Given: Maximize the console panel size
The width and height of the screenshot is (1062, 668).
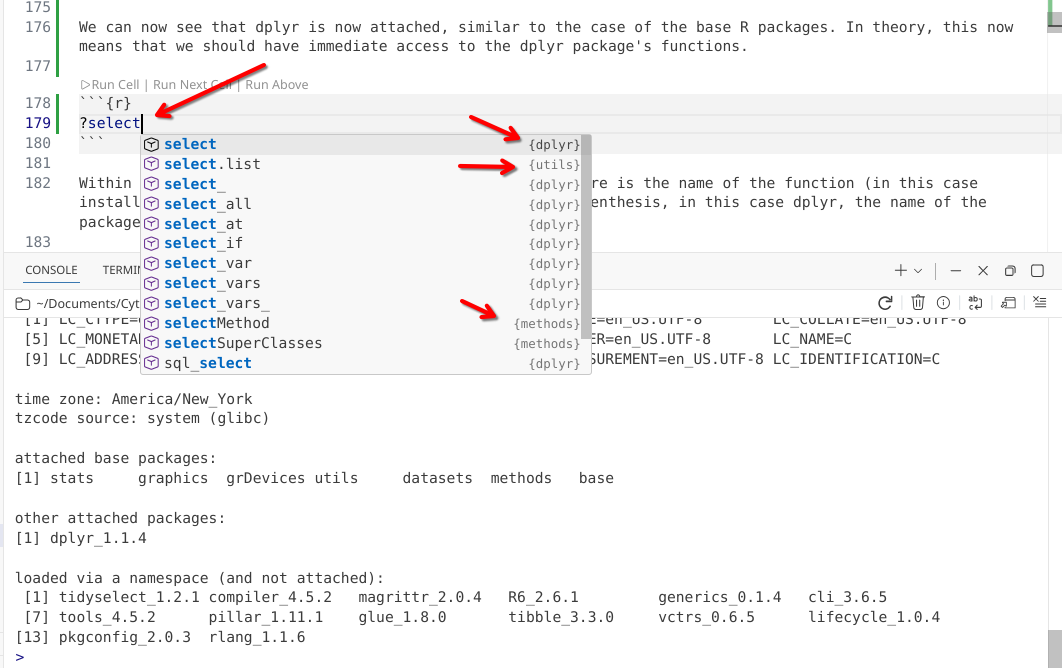Looking at the screenshot, I should 1038,271.
